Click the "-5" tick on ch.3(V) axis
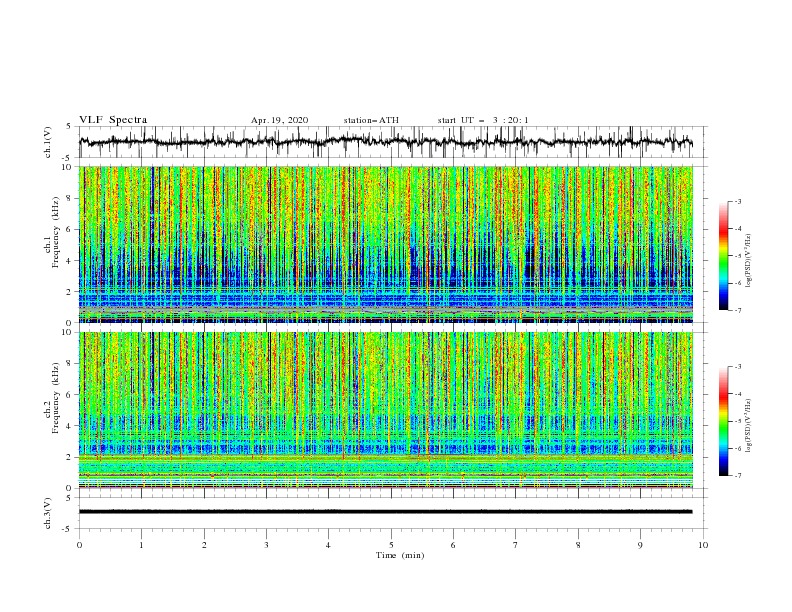 [x=68, y=529]
